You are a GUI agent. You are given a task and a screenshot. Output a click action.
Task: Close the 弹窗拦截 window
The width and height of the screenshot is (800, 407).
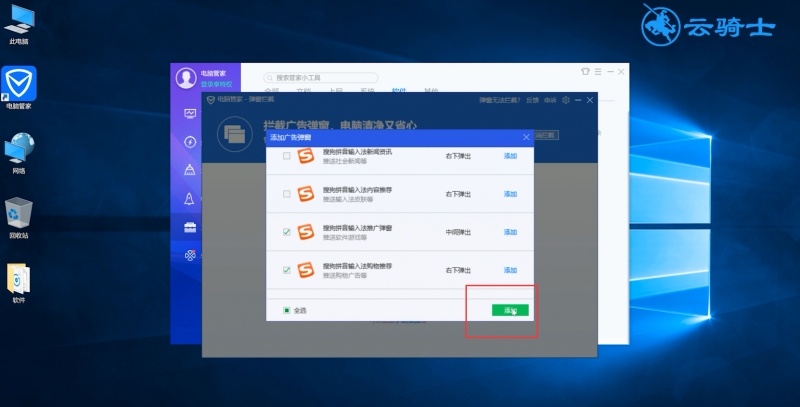590,100
